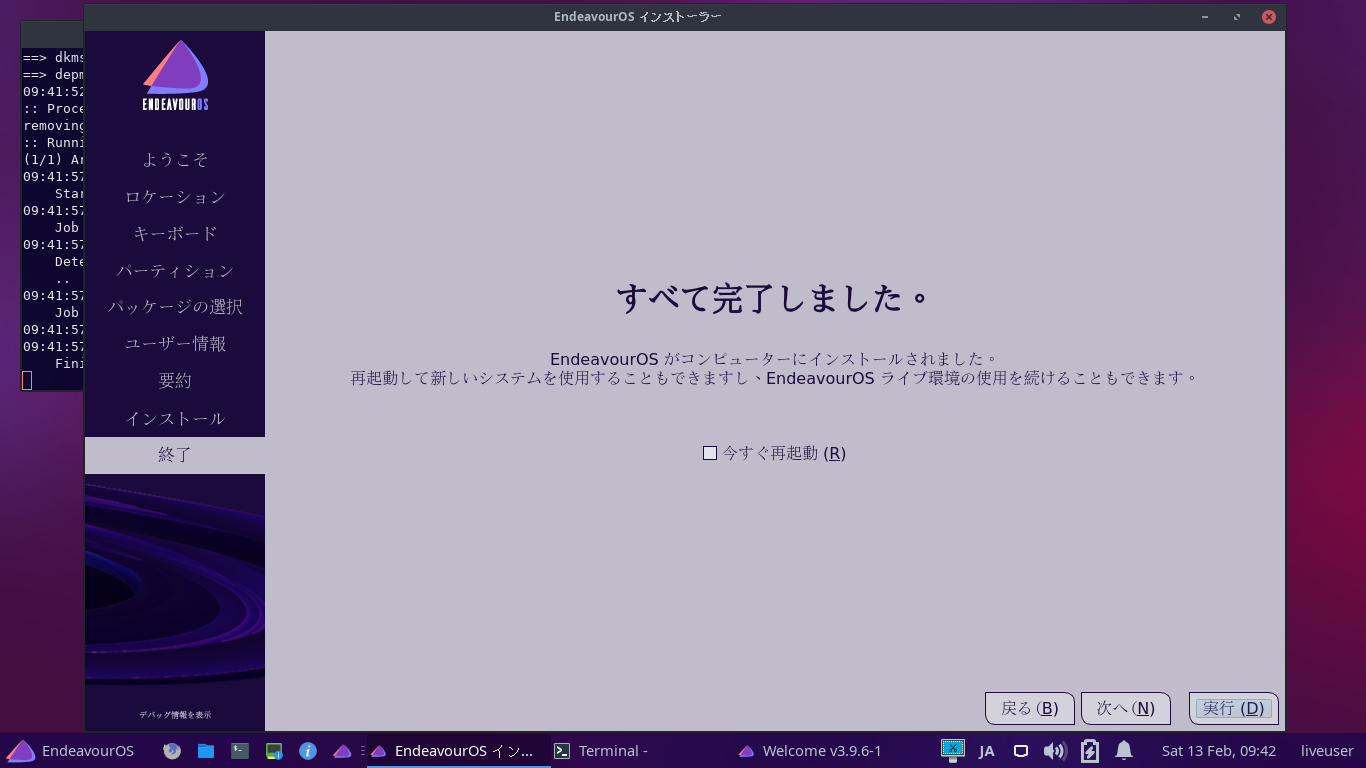Launch the terminal emulator icon in taskbar
Image resolution: width=1366 pixels, height=768 pixels.
tap(240, 751)
